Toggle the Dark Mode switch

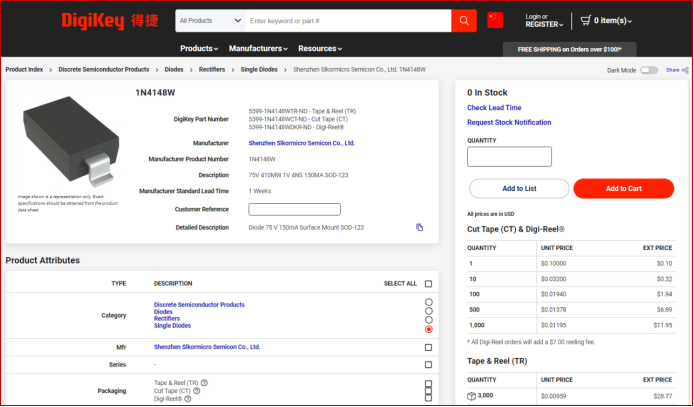click(x=649, y=70)
